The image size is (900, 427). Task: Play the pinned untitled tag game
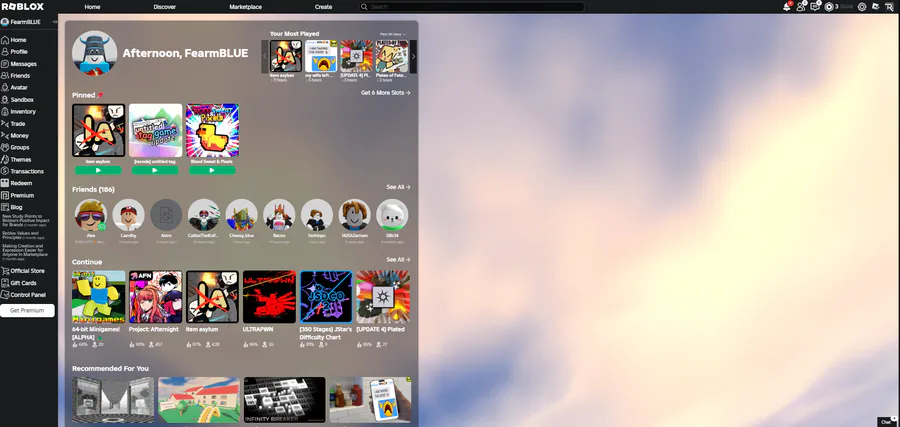155,170
